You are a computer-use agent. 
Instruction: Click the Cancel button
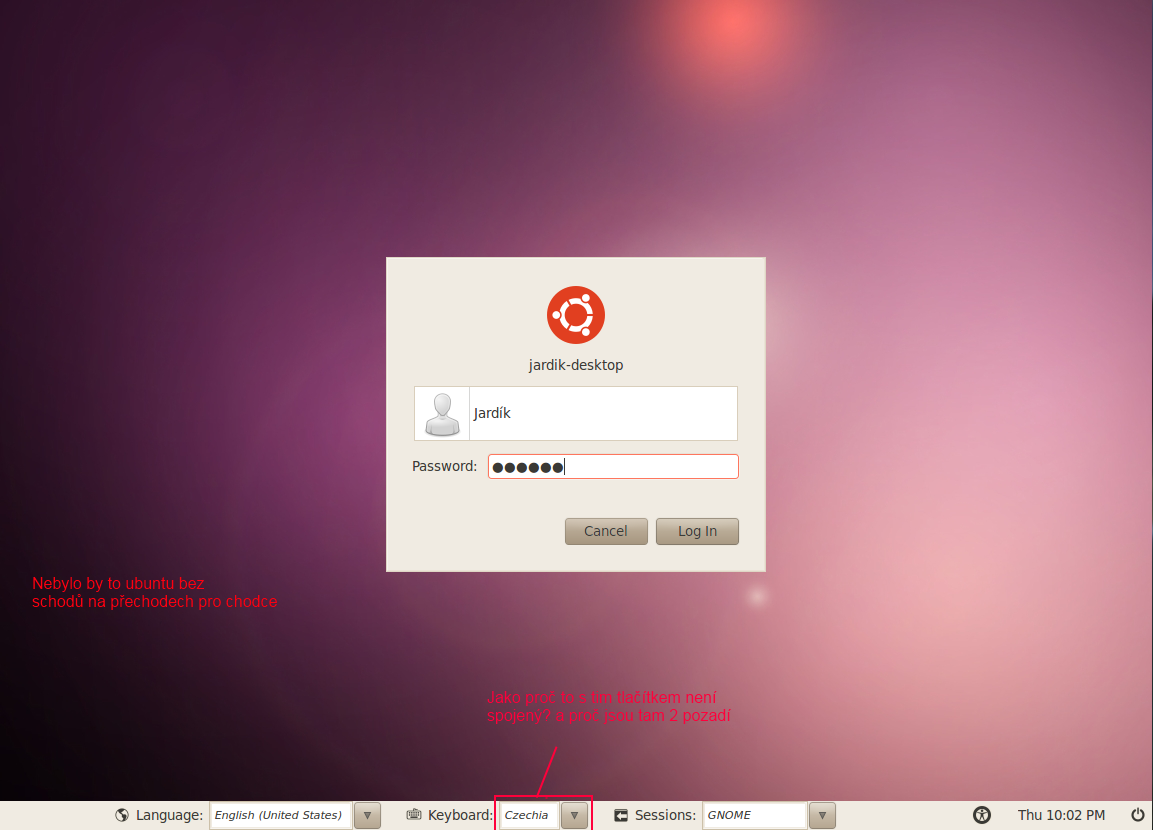point(606,532)
